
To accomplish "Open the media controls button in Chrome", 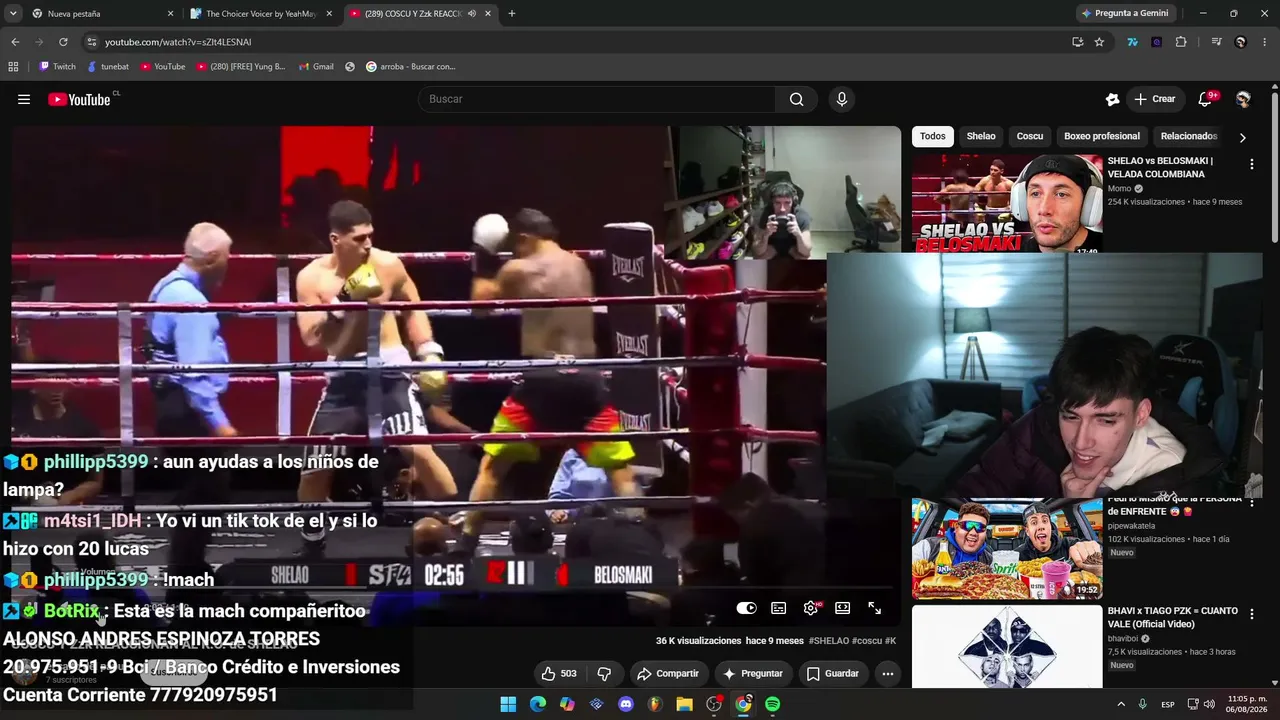I will [1216, 42].
